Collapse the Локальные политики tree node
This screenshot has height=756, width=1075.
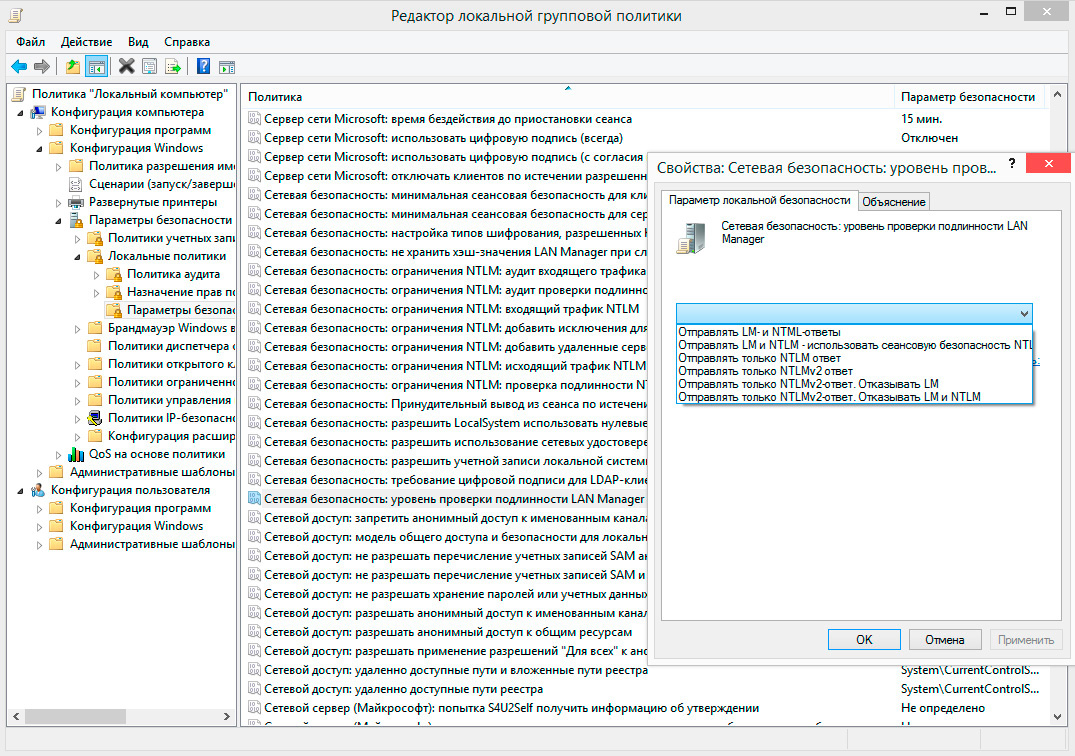[77, 256]
